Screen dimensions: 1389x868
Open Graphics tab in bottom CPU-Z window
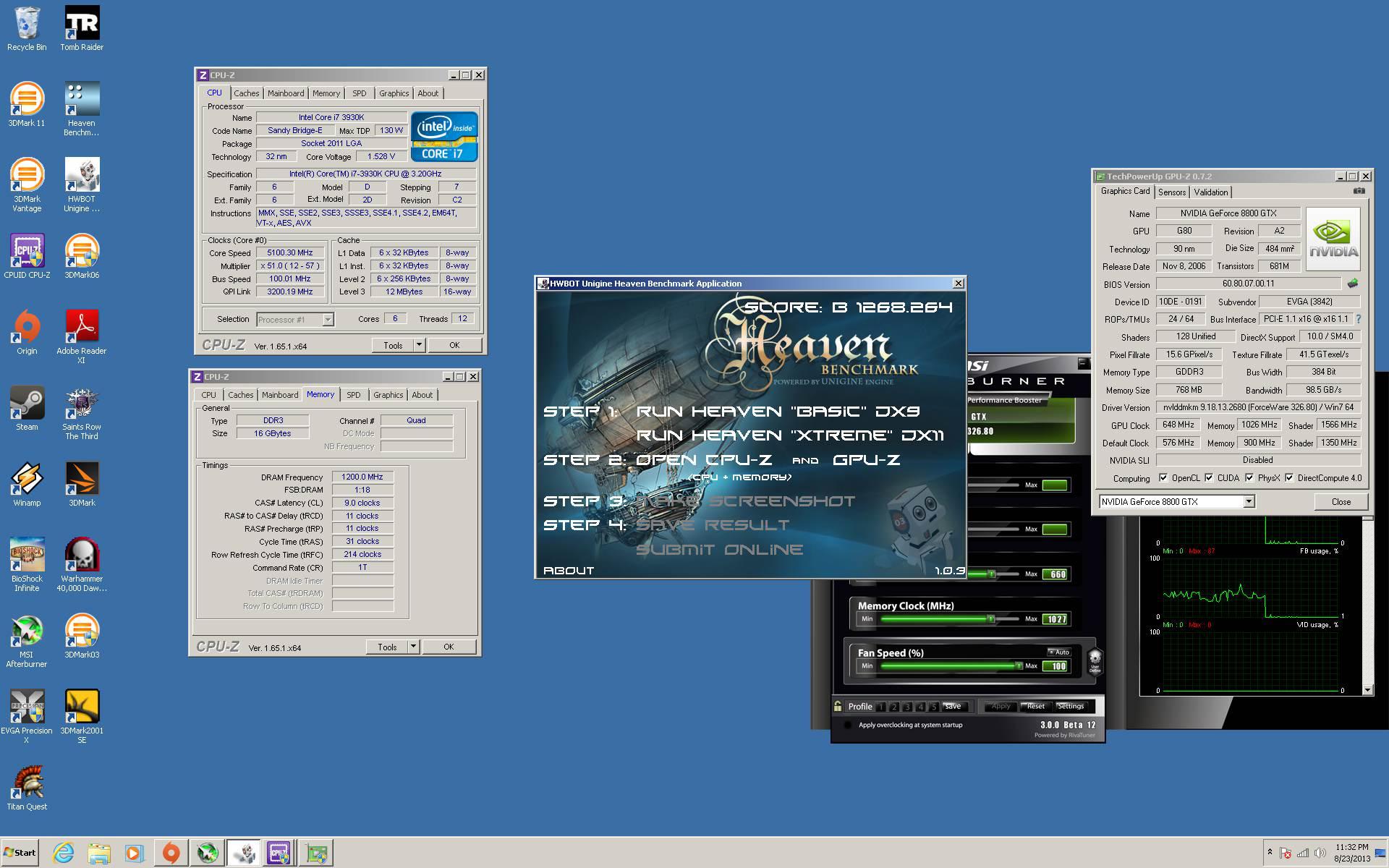(388, 395)
